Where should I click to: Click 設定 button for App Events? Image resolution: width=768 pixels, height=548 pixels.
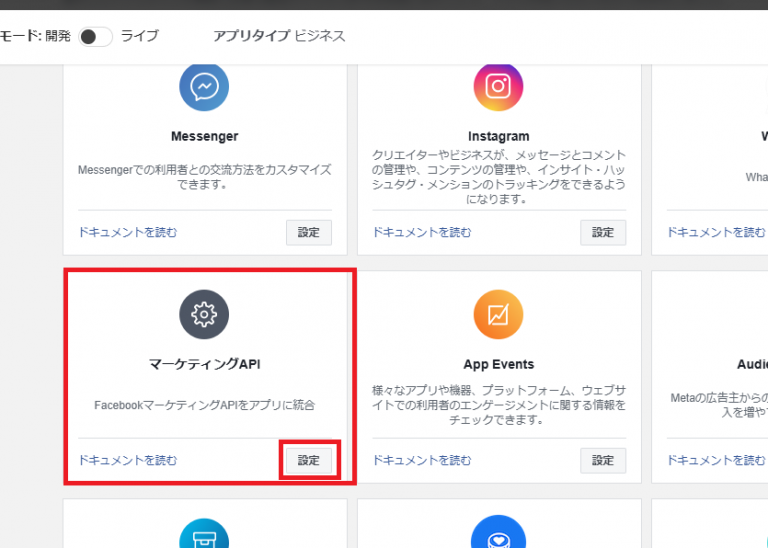603,460
